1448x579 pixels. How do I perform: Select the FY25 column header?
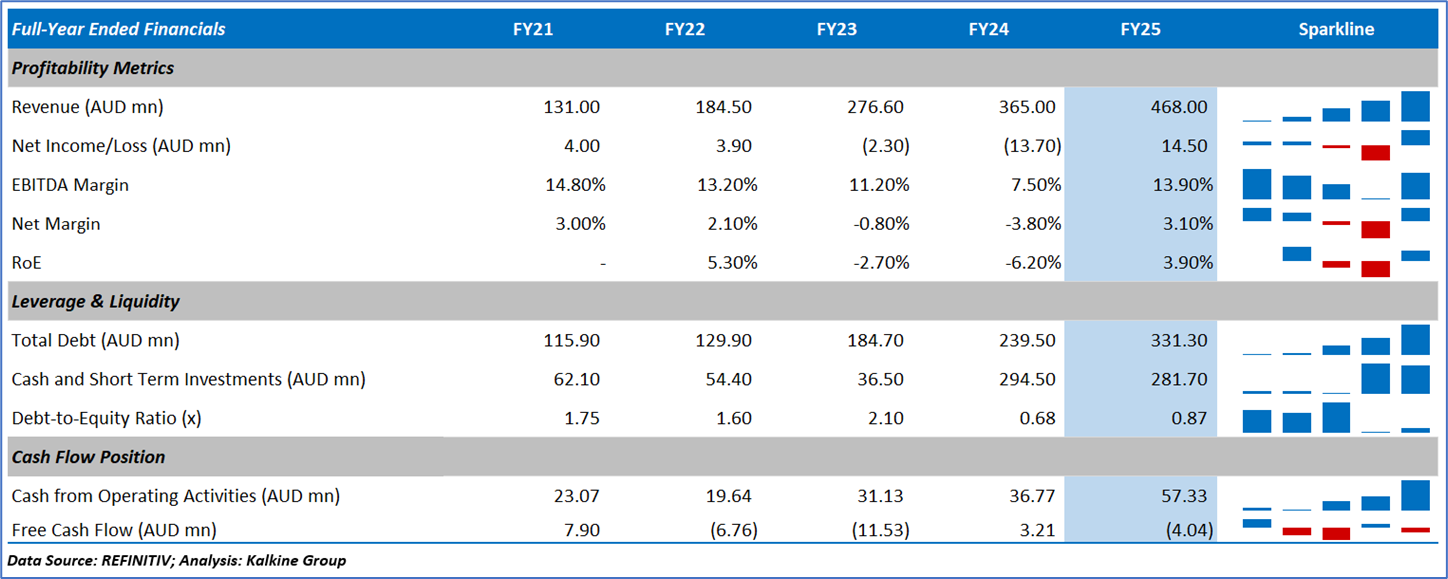pos(1141,29)
